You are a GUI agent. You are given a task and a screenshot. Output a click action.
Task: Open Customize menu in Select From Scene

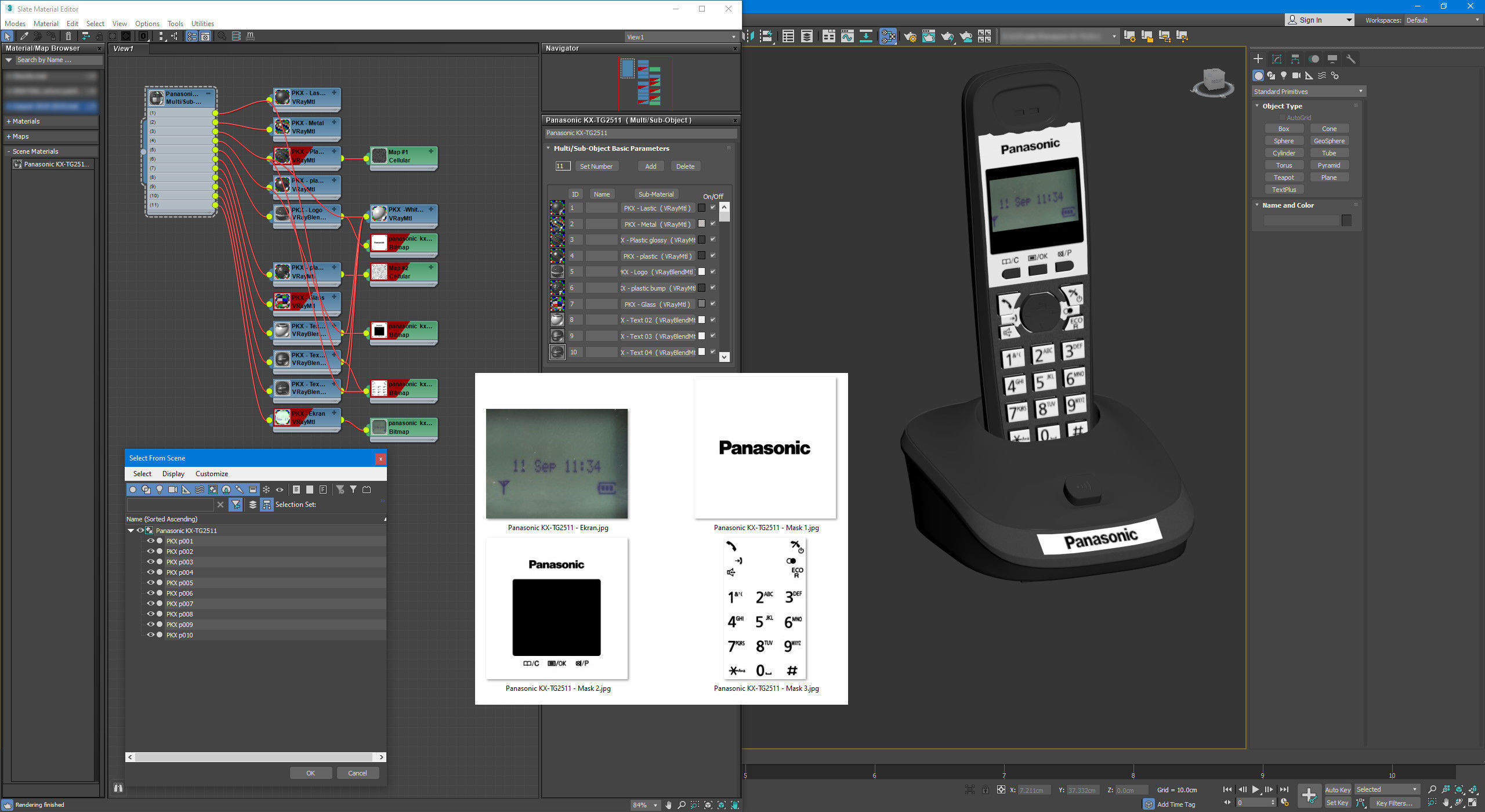(x=212, y=474)
